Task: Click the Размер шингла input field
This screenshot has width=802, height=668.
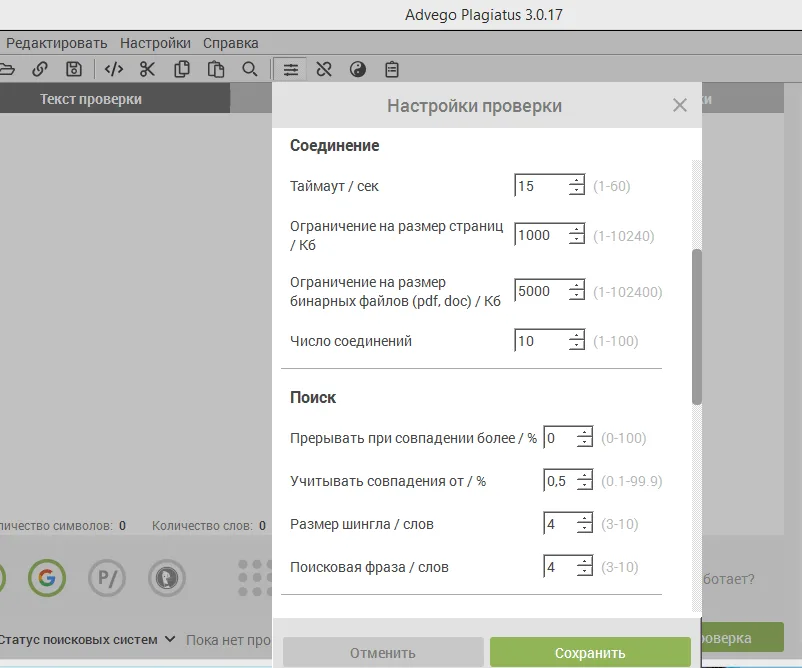Action: (x=559, y=524)
